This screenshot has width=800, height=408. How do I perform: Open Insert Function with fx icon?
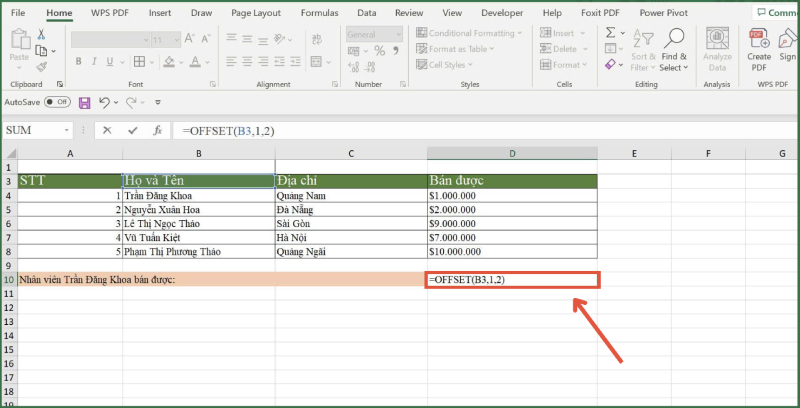coord(157,131)
